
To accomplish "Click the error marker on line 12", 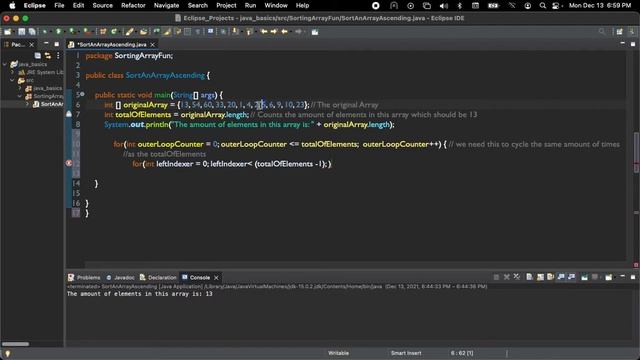I will click(x=69, y=163).
